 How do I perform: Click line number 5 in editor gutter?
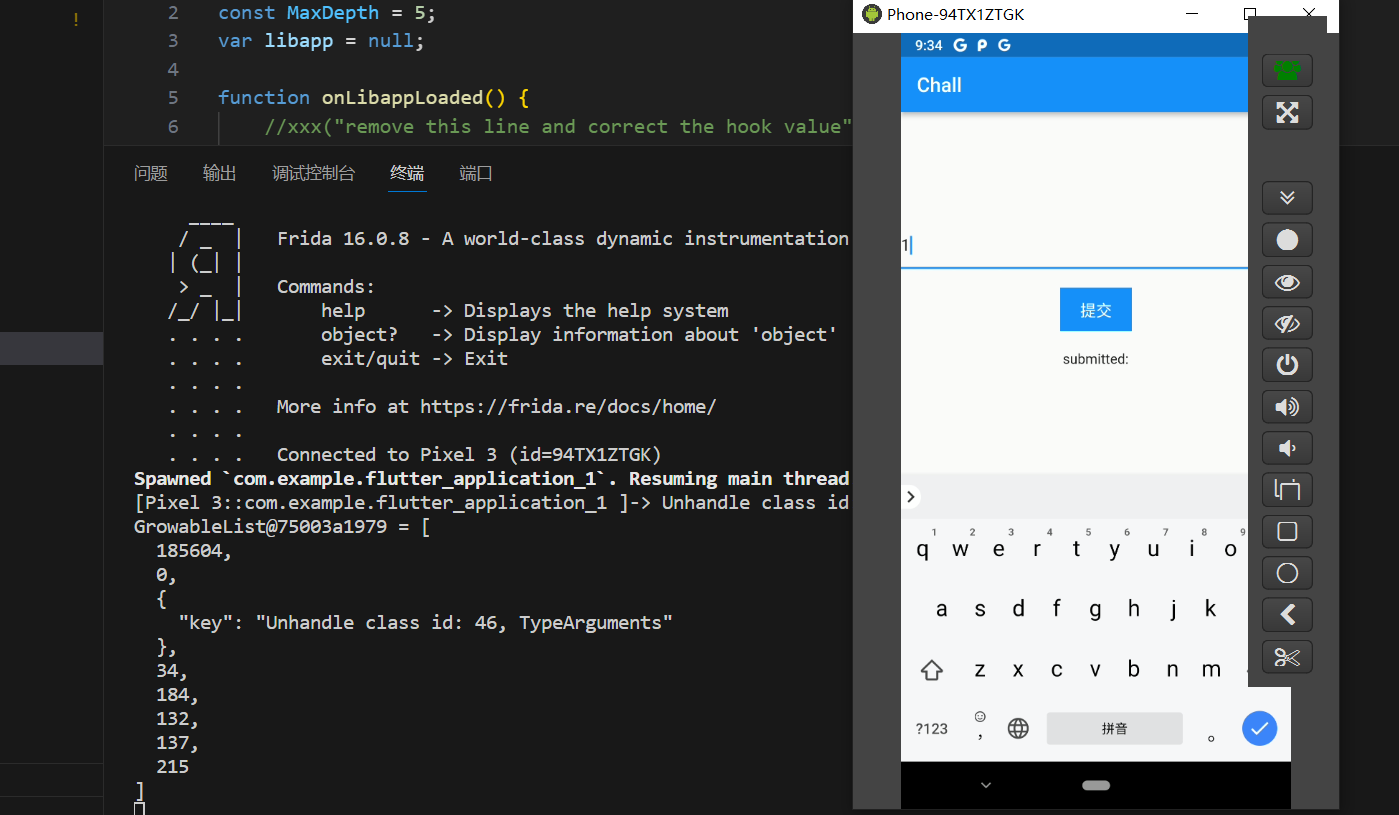click(173, 98)
